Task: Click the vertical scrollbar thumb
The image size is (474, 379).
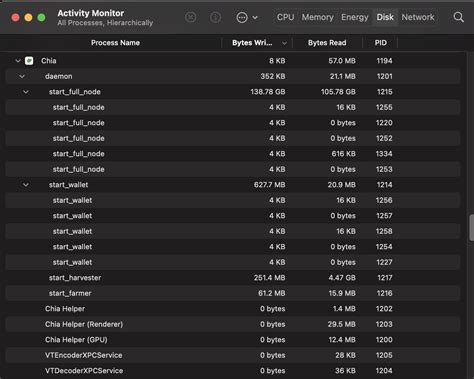Action: tap(471, 228)
